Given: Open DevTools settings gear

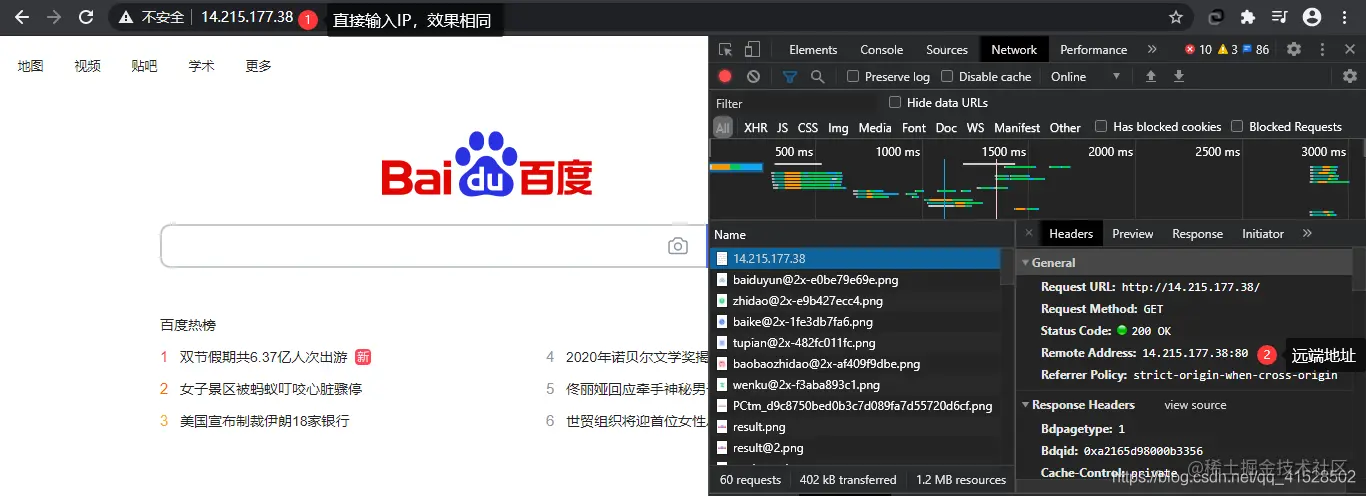Looking at the screenshot, I should 1294,49.
